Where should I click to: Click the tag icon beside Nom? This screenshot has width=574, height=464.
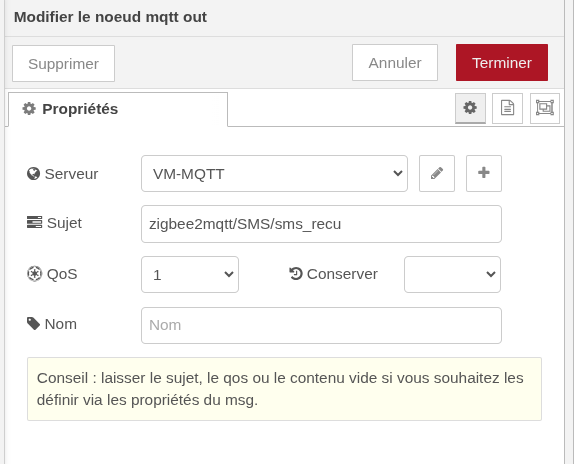33,324
